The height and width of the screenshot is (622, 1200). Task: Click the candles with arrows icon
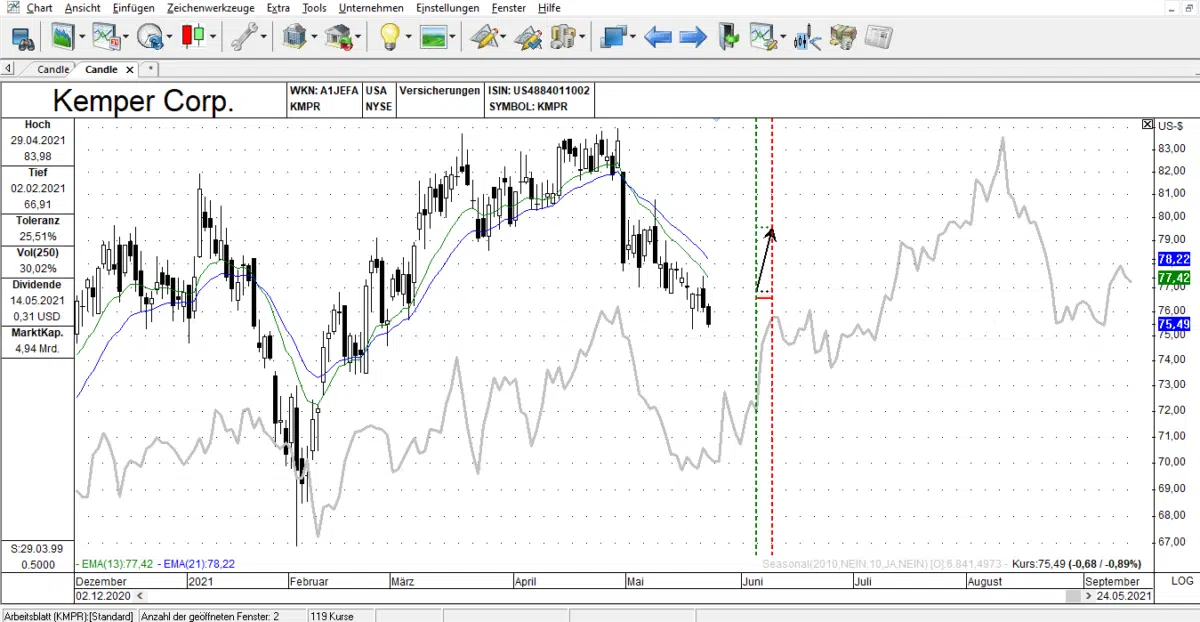(807, 38)
